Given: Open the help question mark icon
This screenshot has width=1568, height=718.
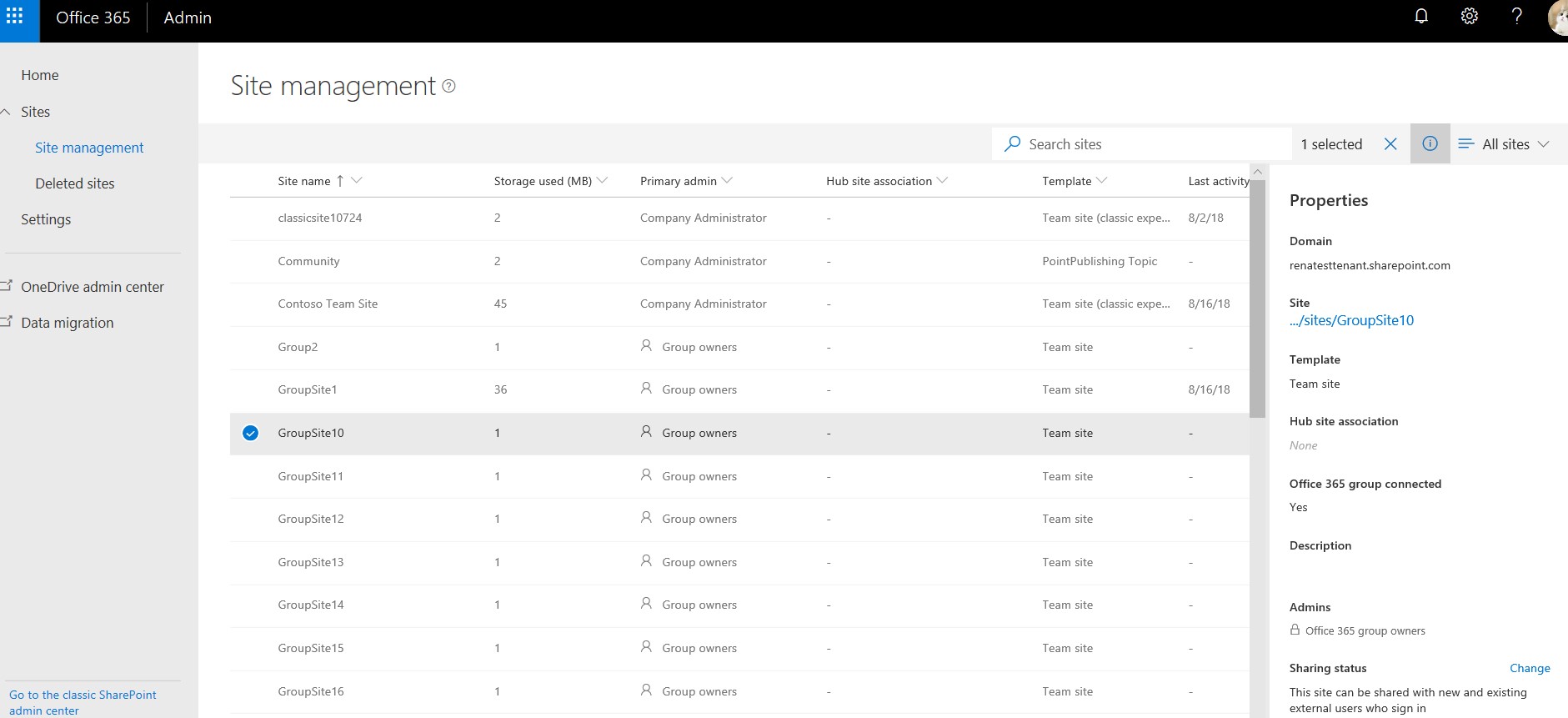Looking at the screenshot, I should 1517,17.
